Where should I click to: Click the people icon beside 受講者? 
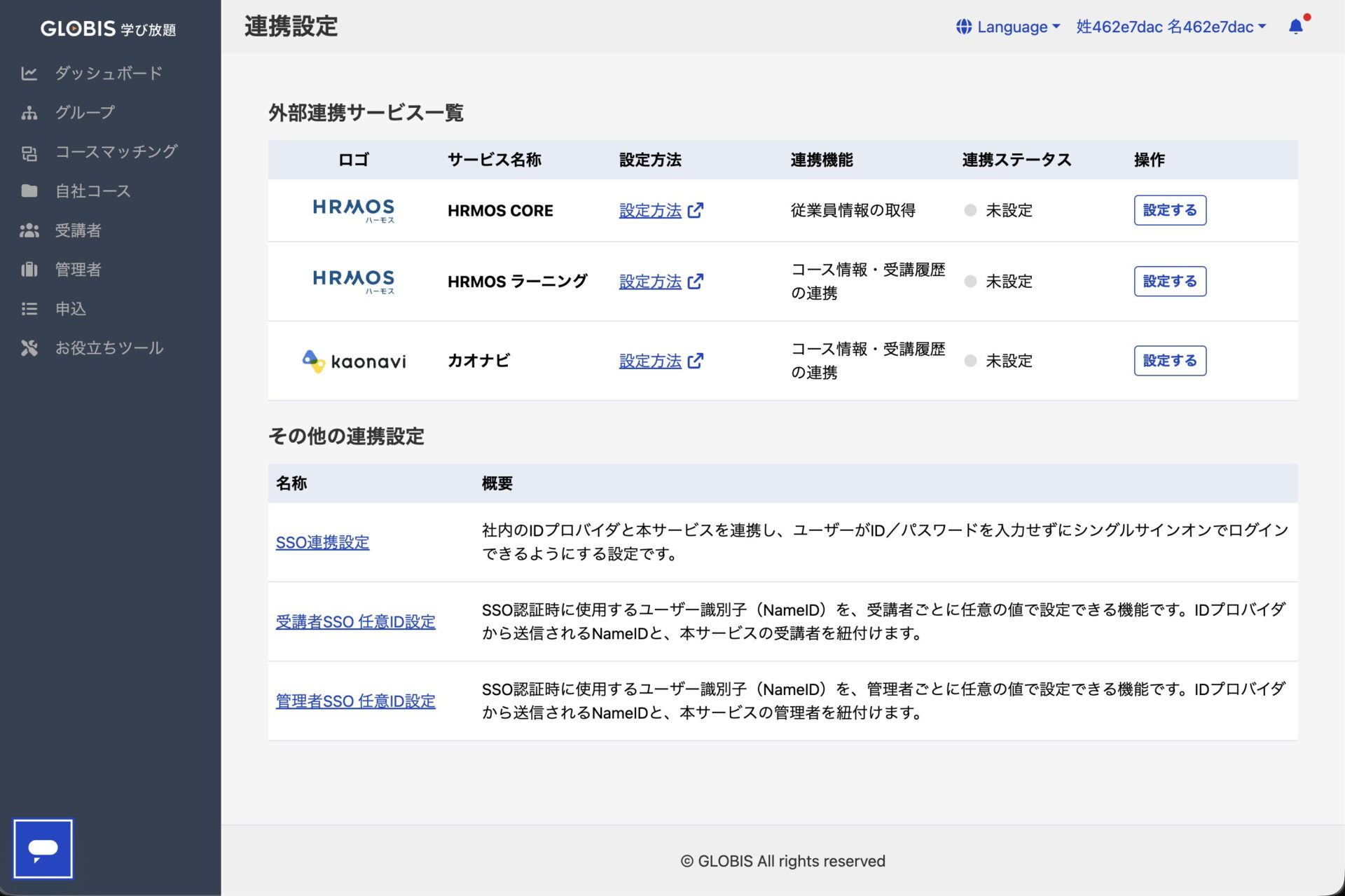[x=29, y=230]
